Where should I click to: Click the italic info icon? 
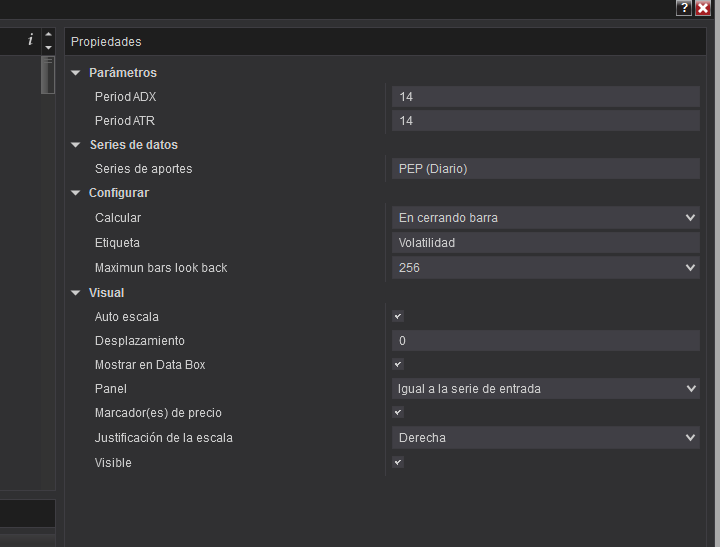[30, 40]
